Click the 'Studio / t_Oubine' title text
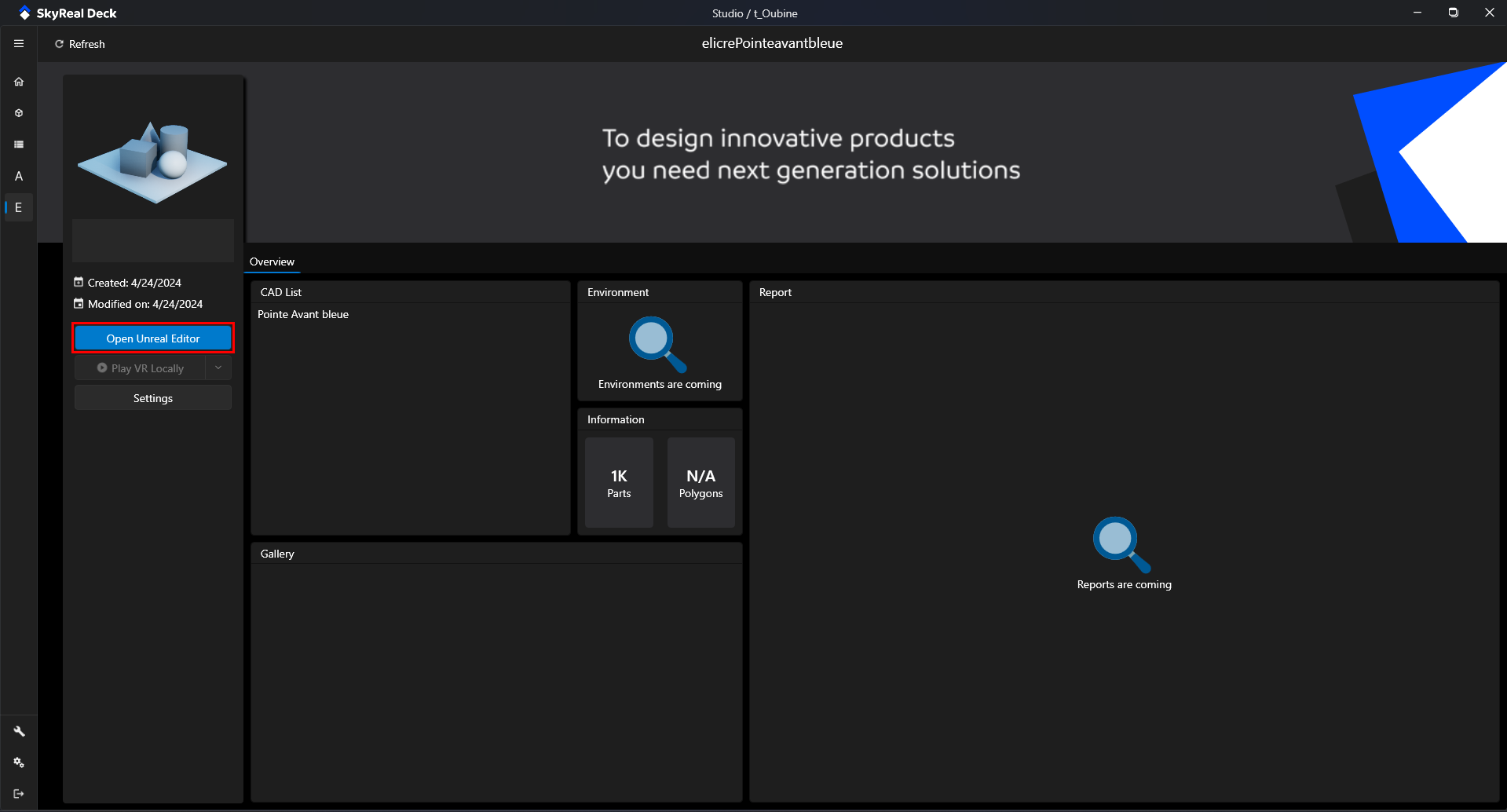Image resolution: width=1507 pixels, height=812 pixels. (x=755, y=13)
